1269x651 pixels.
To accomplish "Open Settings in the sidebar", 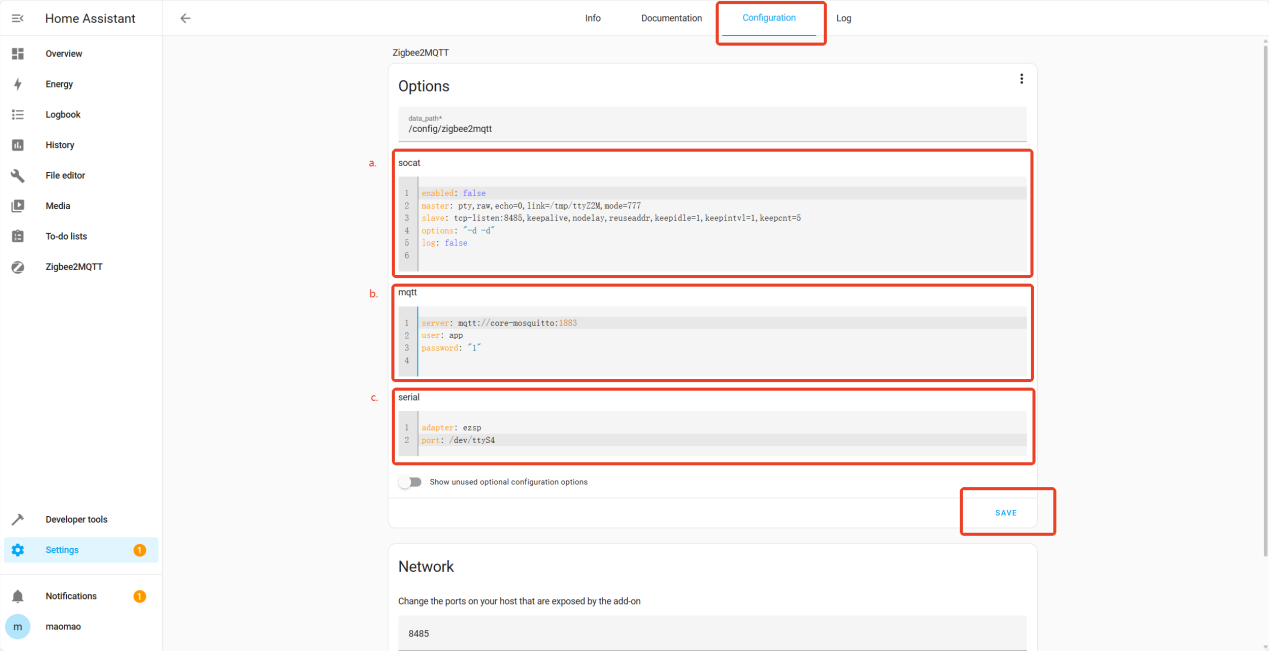I will click(x=81, y=550).
